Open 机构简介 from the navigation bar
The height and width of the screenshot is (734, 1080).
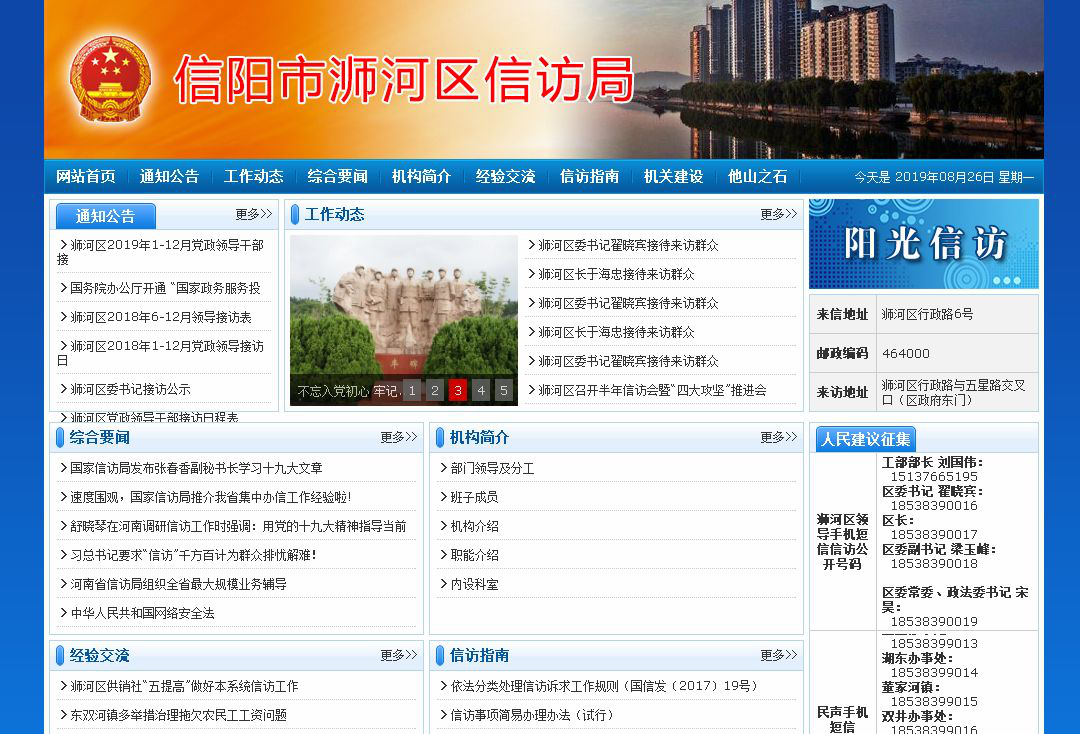[422, 176]
